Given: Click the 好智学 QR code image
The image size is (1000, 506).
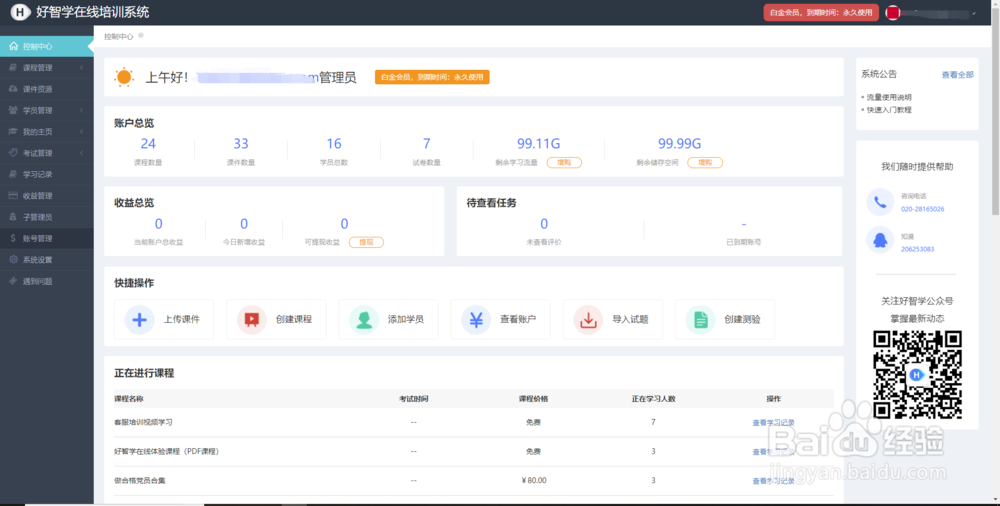Looking at the screenshot, I should click(917, 375).
